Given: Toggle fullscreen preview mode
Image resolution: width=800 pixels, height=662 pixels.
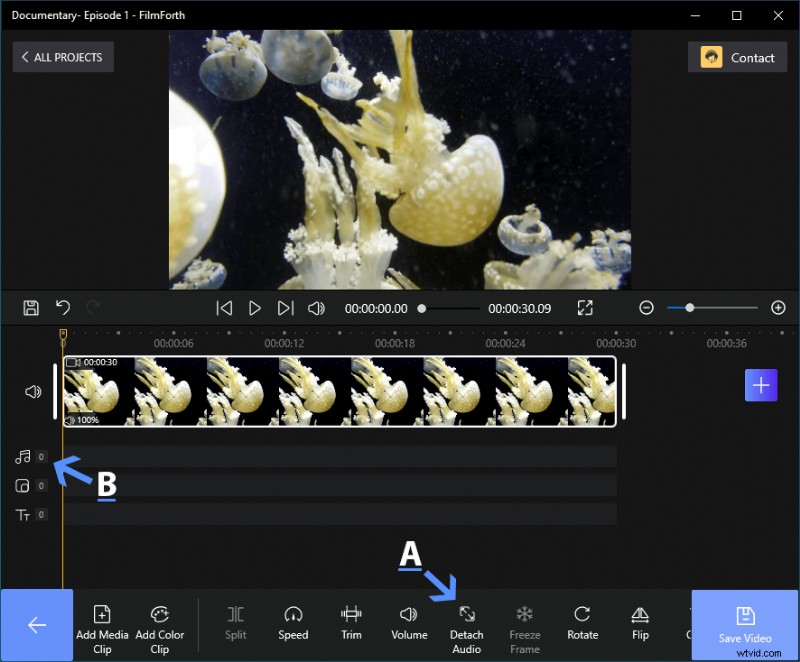Looking at the screenshot, I should point(586,308).
